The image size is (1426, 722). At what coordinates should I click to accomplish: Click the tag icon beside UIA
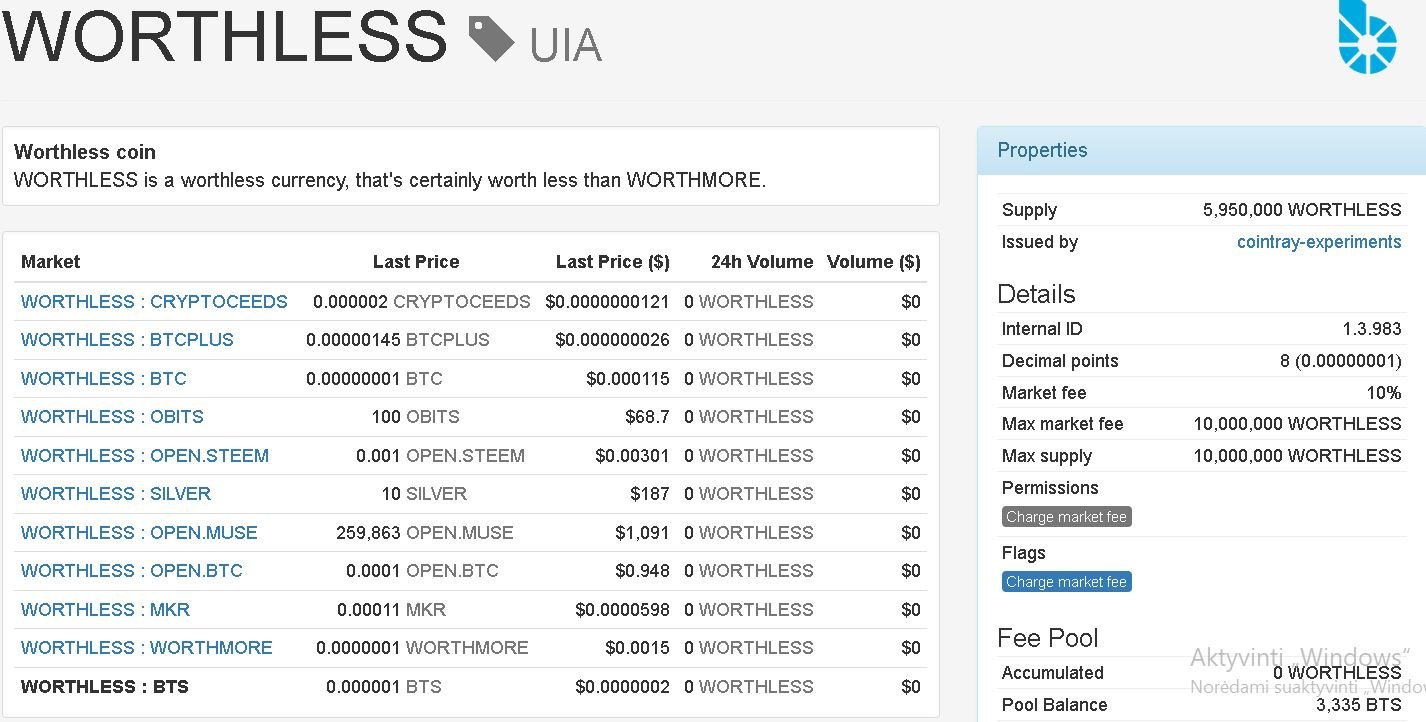491,40
